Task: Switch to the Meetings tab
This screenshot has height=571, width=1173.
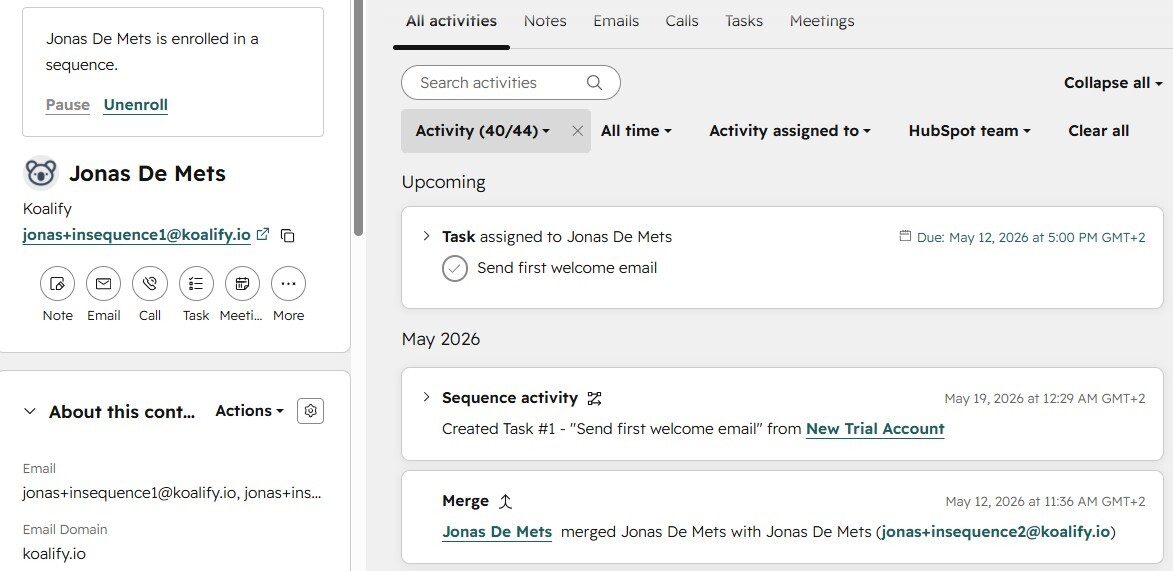Action: pyautogui.click(x=822, y=21)
